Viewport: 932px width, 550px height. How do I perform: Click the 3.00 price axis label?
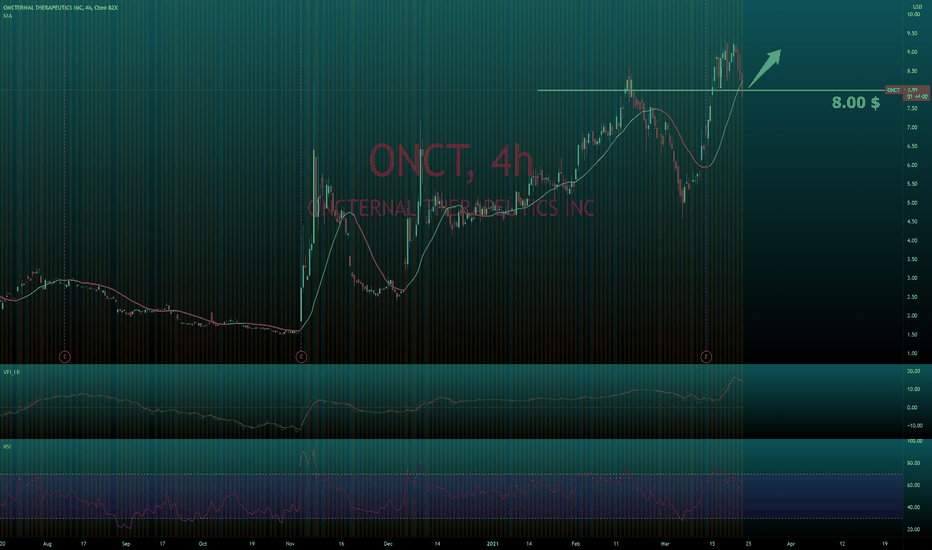point(912,278)
